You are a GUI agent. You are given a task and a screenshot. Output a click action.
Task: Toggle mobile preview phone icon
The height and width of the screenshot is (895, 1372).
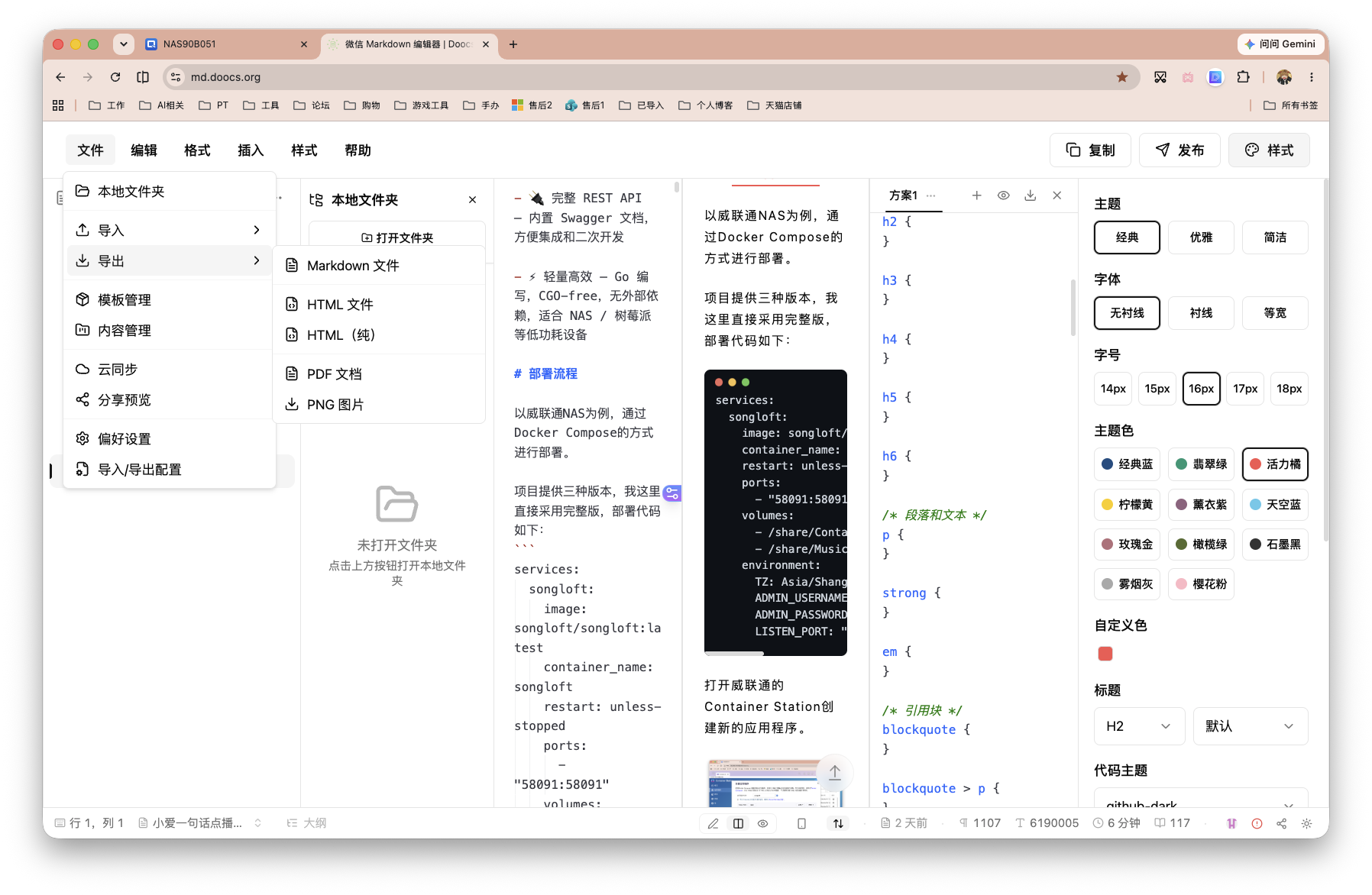coord(801,823)
